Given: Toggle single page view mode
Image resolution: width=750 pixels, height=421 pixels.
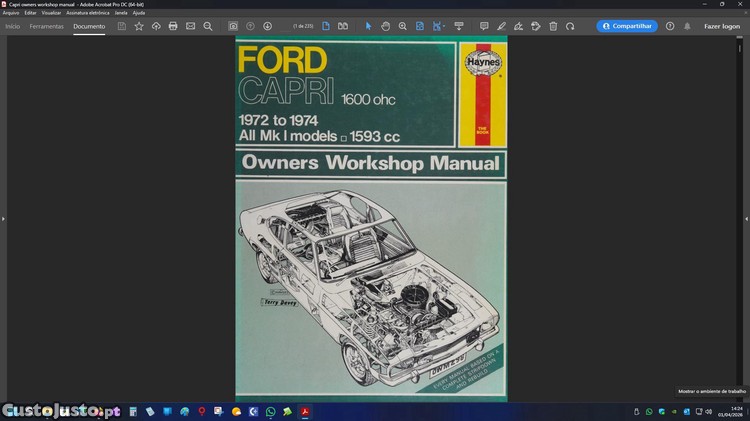Looking at the screenshot, I should tap(326, 26).
